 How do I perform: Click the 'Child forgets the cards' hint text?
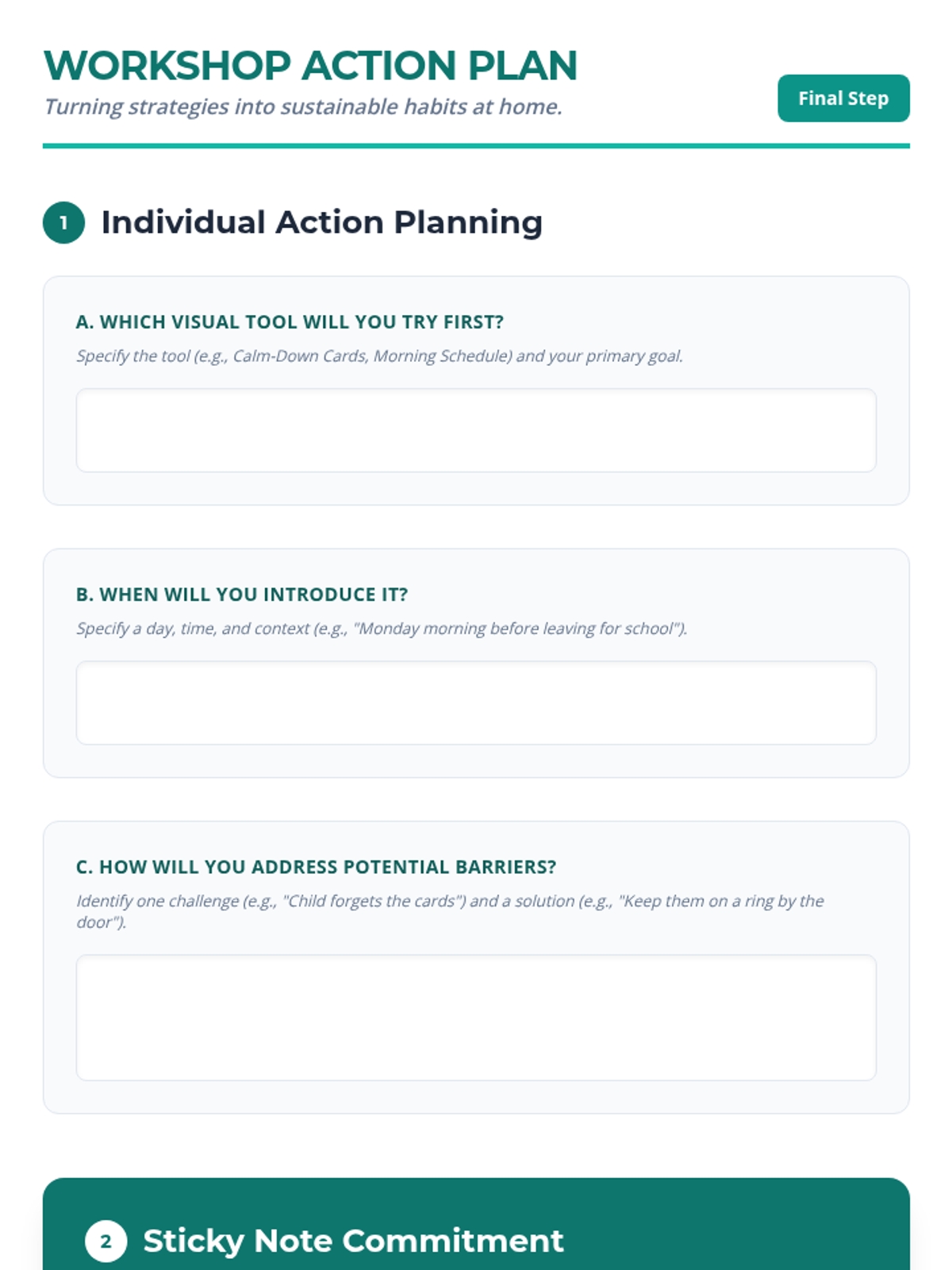coord(450,902)
